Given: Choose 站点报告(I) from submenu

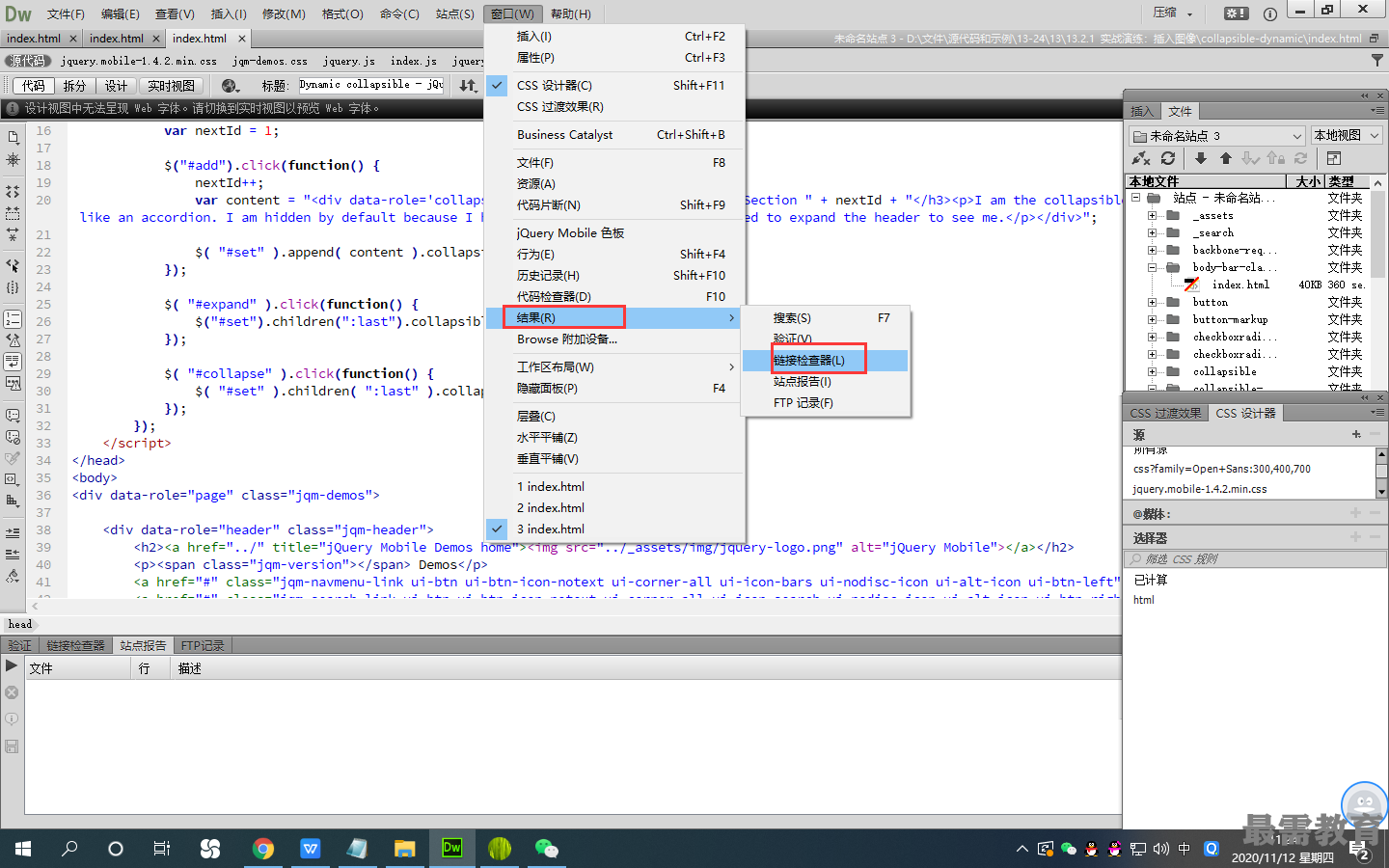Looking at the screenshot, I should tap(825, 381).
